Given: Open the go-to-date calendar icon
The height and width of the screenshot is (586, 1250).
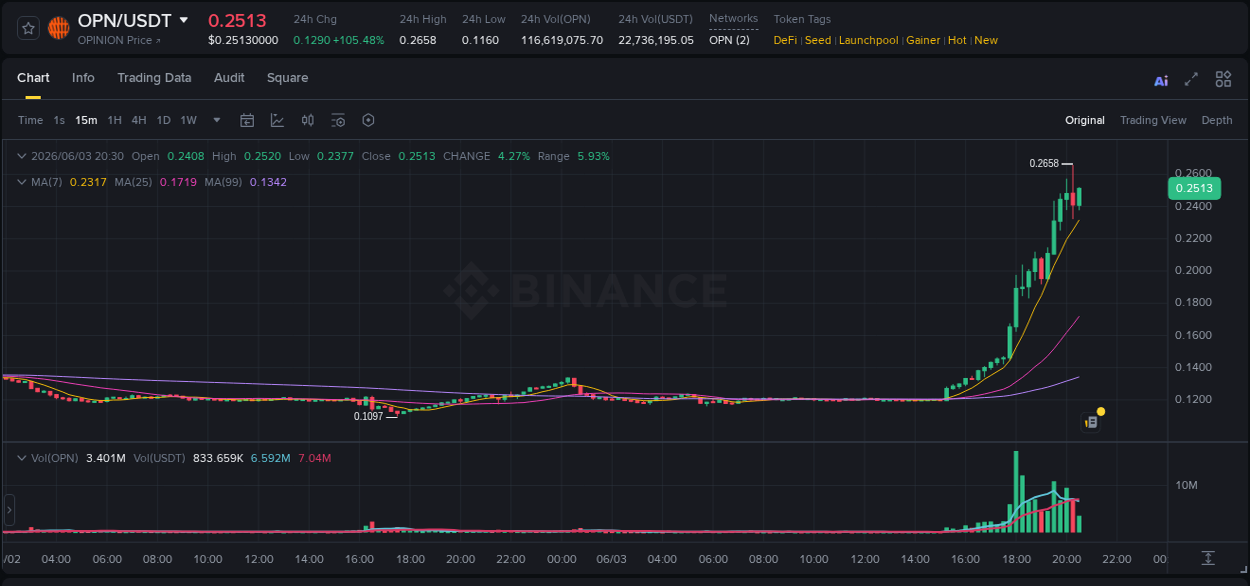Looking at the screenshot, I should click(247, 120).
